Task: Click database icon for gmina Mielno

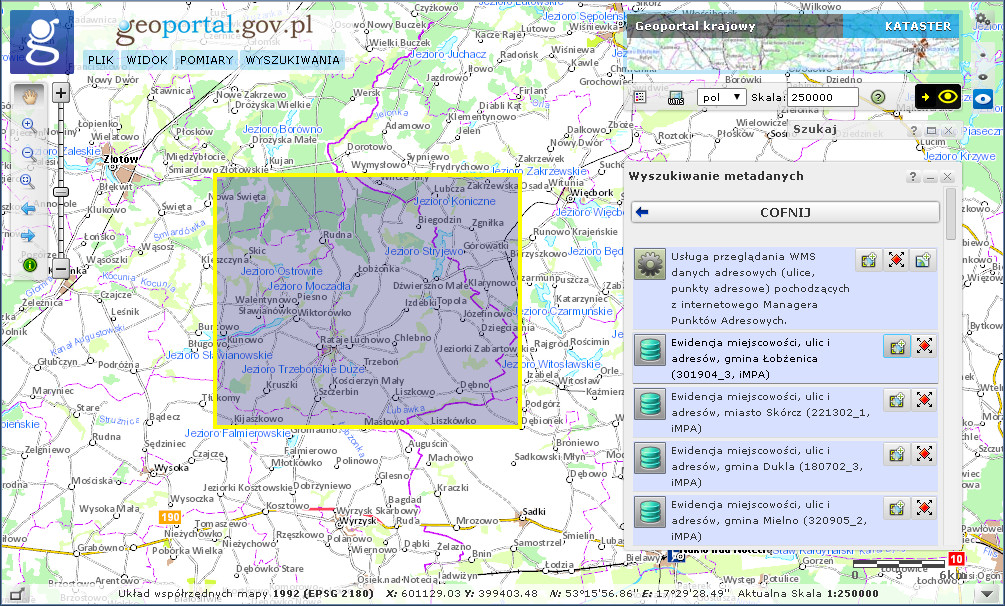Action: pyautogui.click(x=650, y=512)
